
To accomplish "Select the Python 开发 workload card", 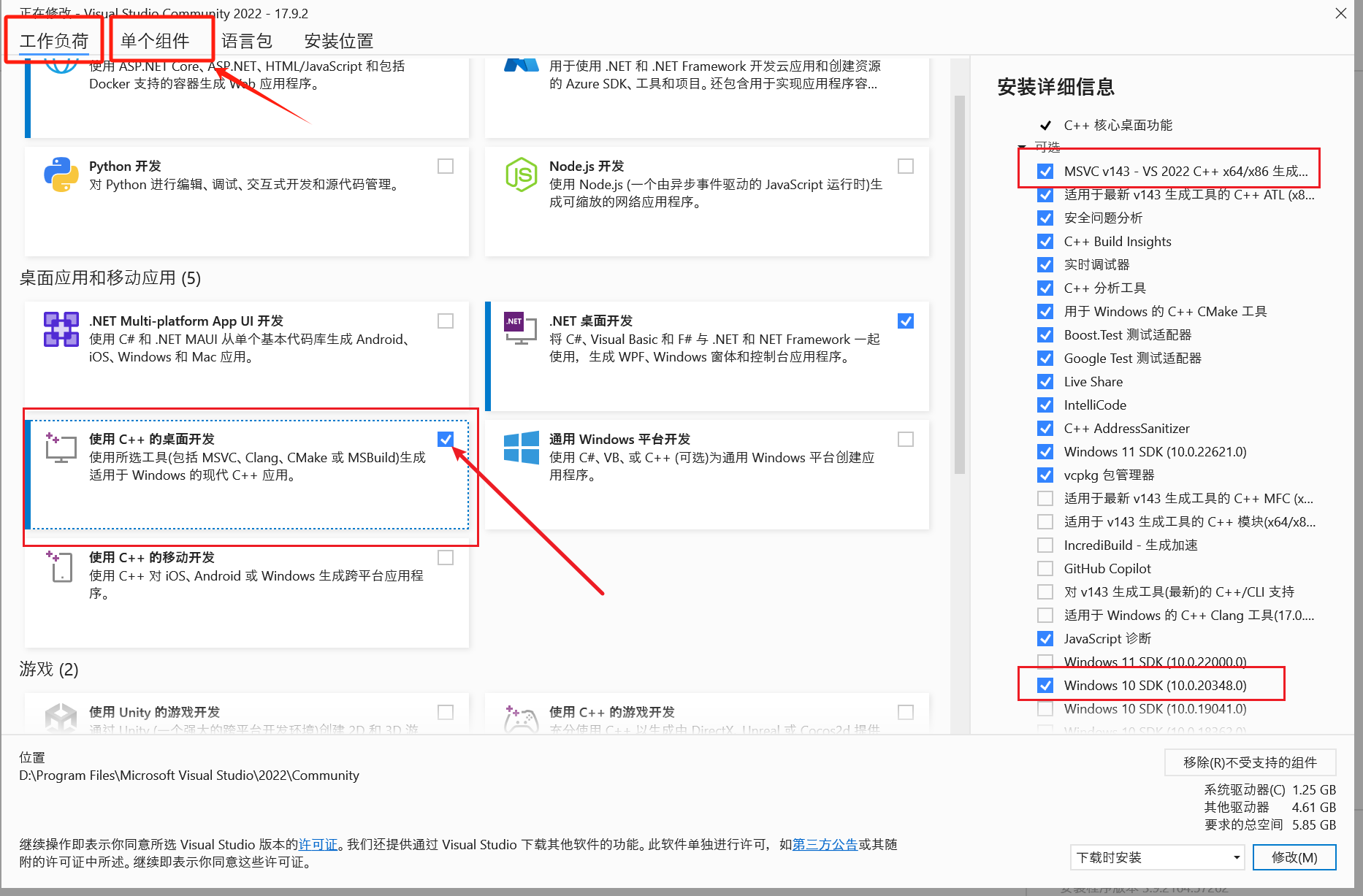I will [247, 202].
